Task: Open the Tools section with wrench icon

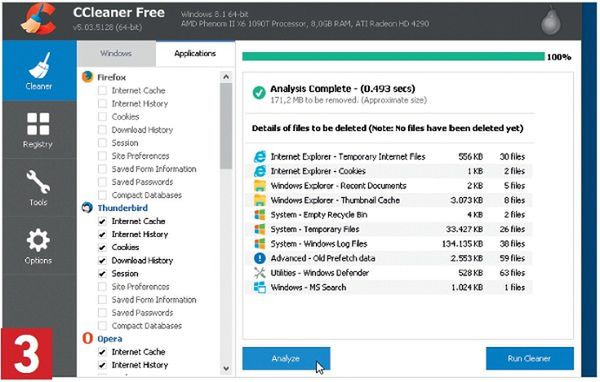Action: [39, 188]
